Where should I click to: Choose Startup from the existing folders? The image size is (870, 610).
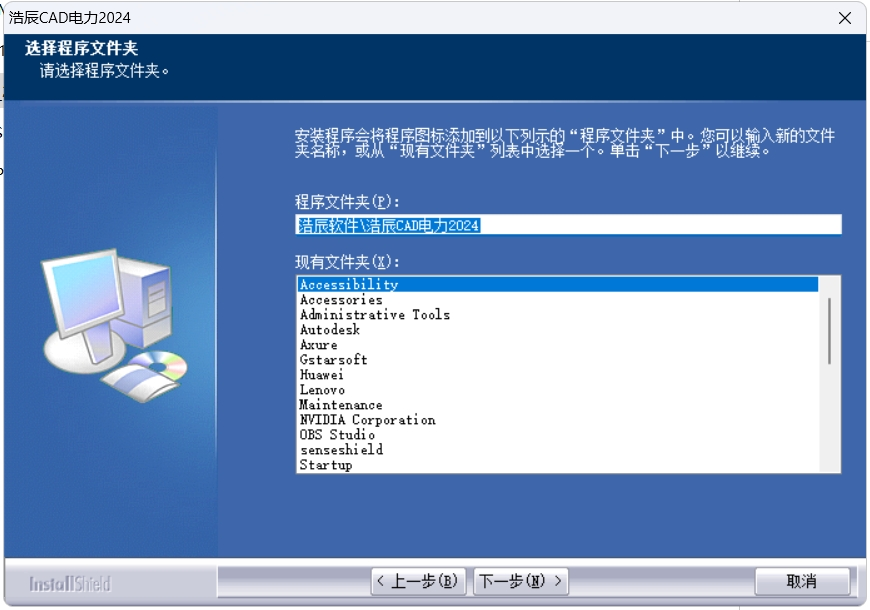pos(400,464)
